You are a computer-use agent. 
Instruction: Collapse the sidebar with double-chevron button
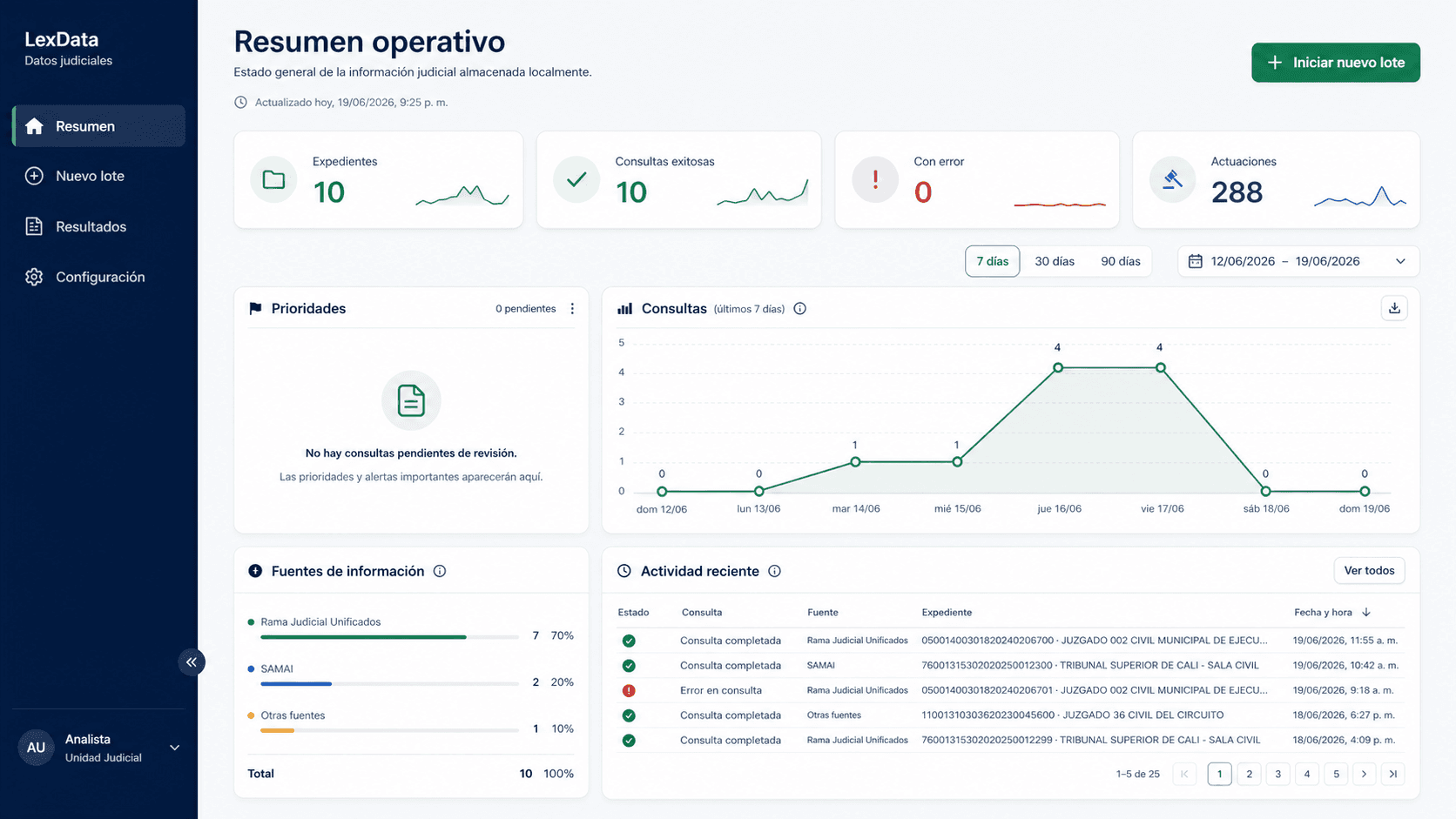(x=192, y=662)
